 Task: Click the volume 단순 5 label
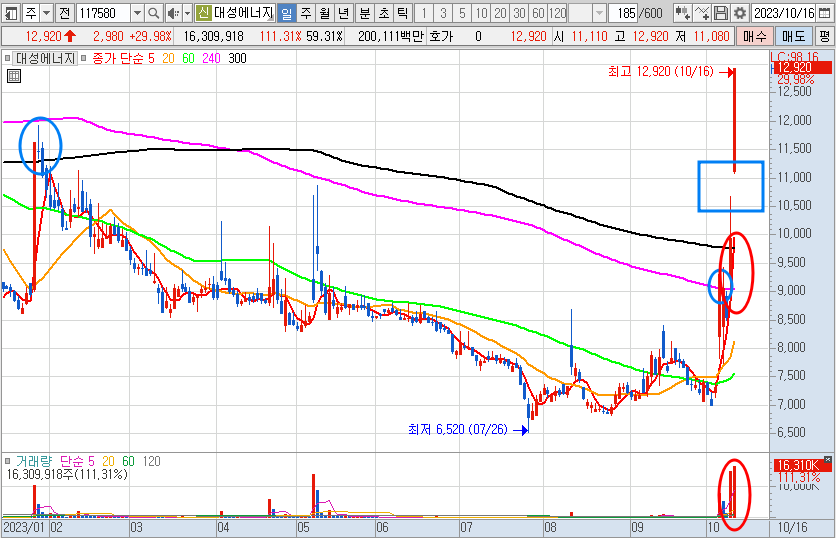click(x=77, y=461)
